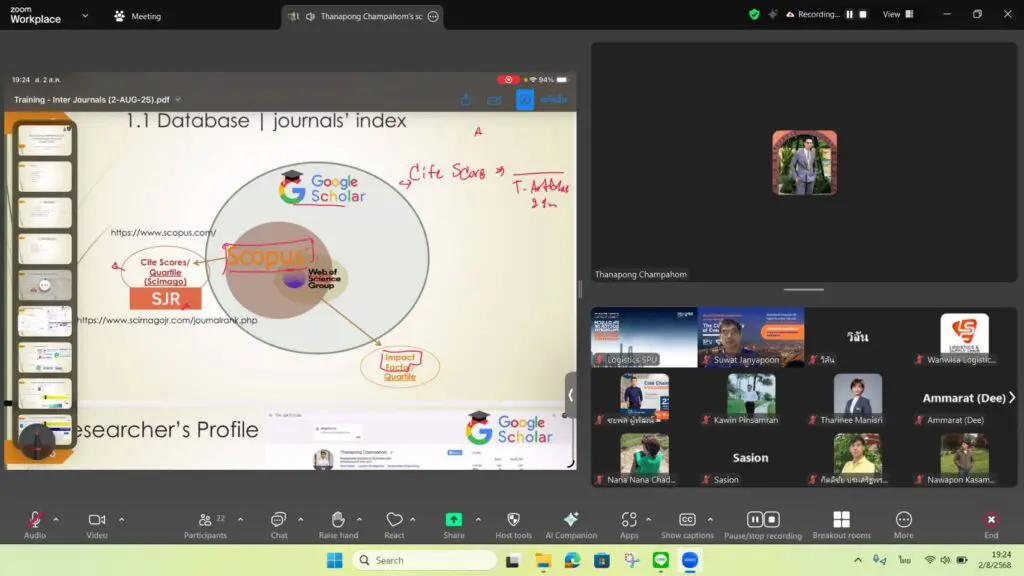
Task: Select the Suwat Janyapoon participant tile
Action: click(x=751, y=337)
